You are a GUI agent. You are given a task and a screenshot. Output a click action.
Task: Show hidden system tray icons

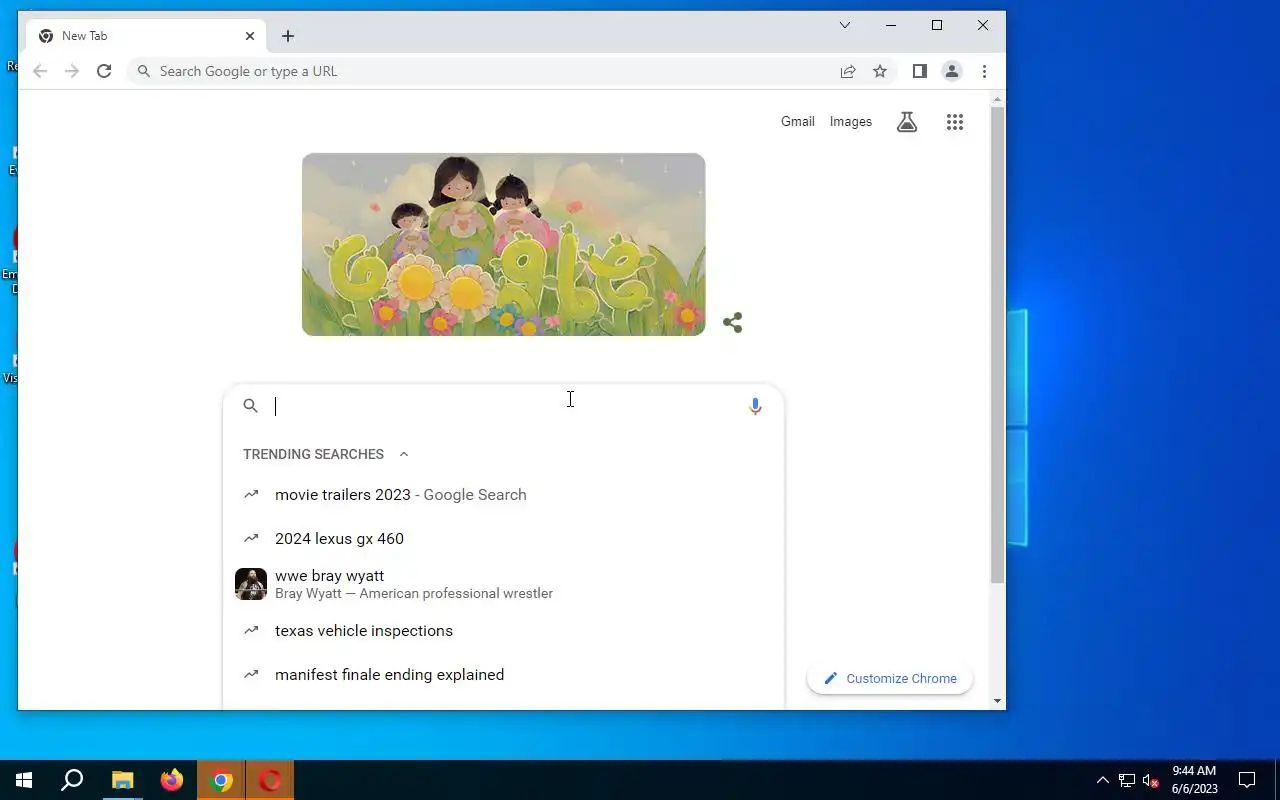pos(1103,780)
